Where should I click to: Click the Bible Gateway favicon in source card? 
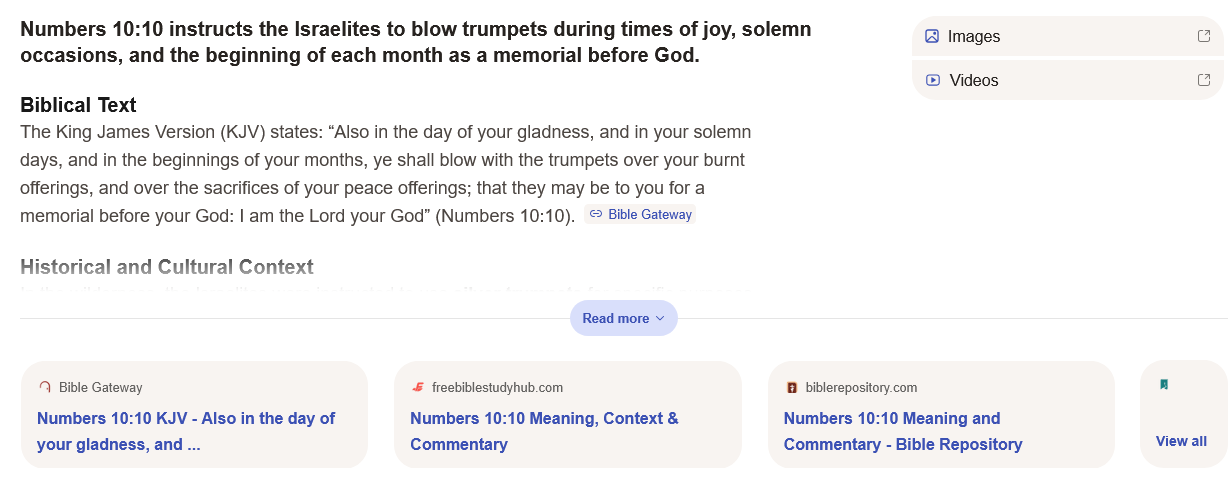(x=44, y=387)
